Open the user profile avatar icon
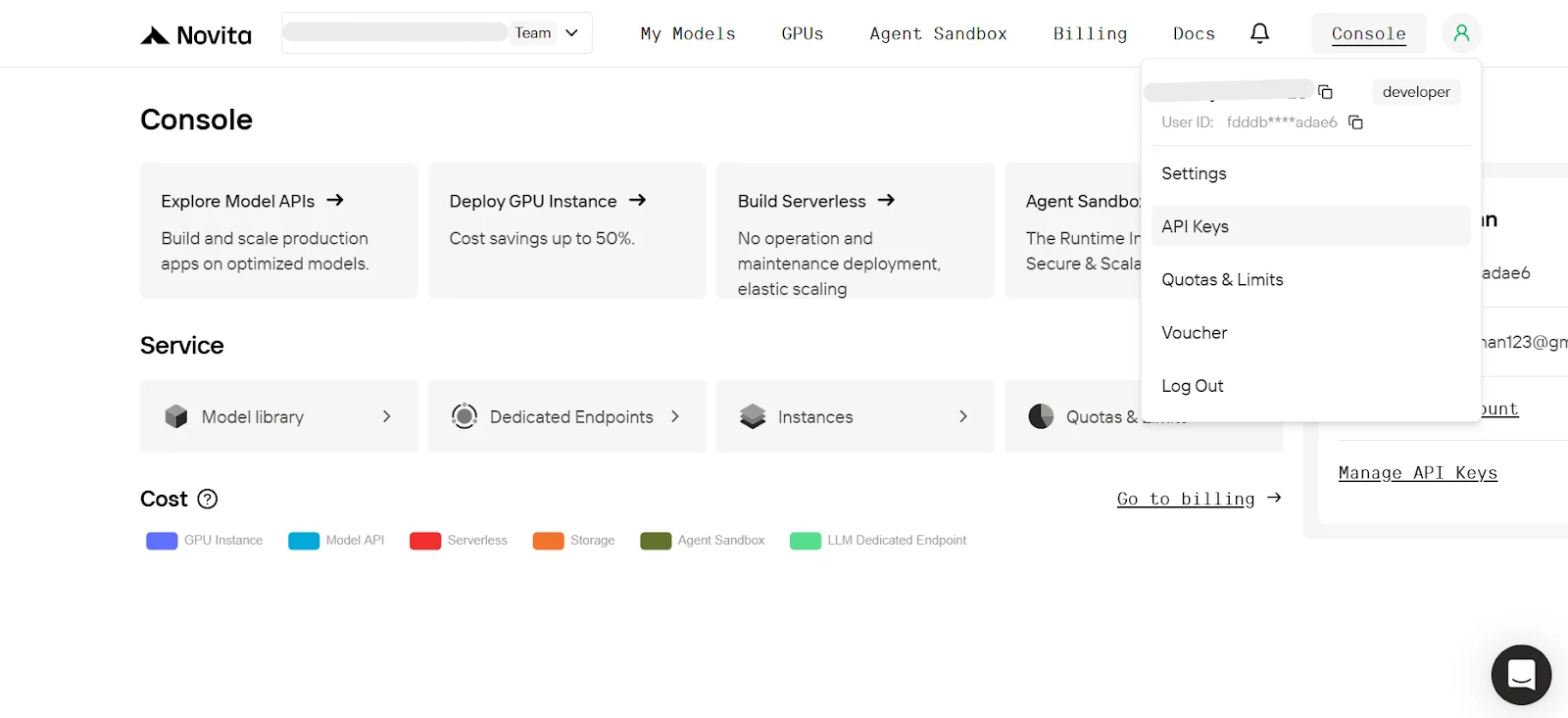Image resolution: width=1568 pixels, height=718 pixels. point(1461,33)
